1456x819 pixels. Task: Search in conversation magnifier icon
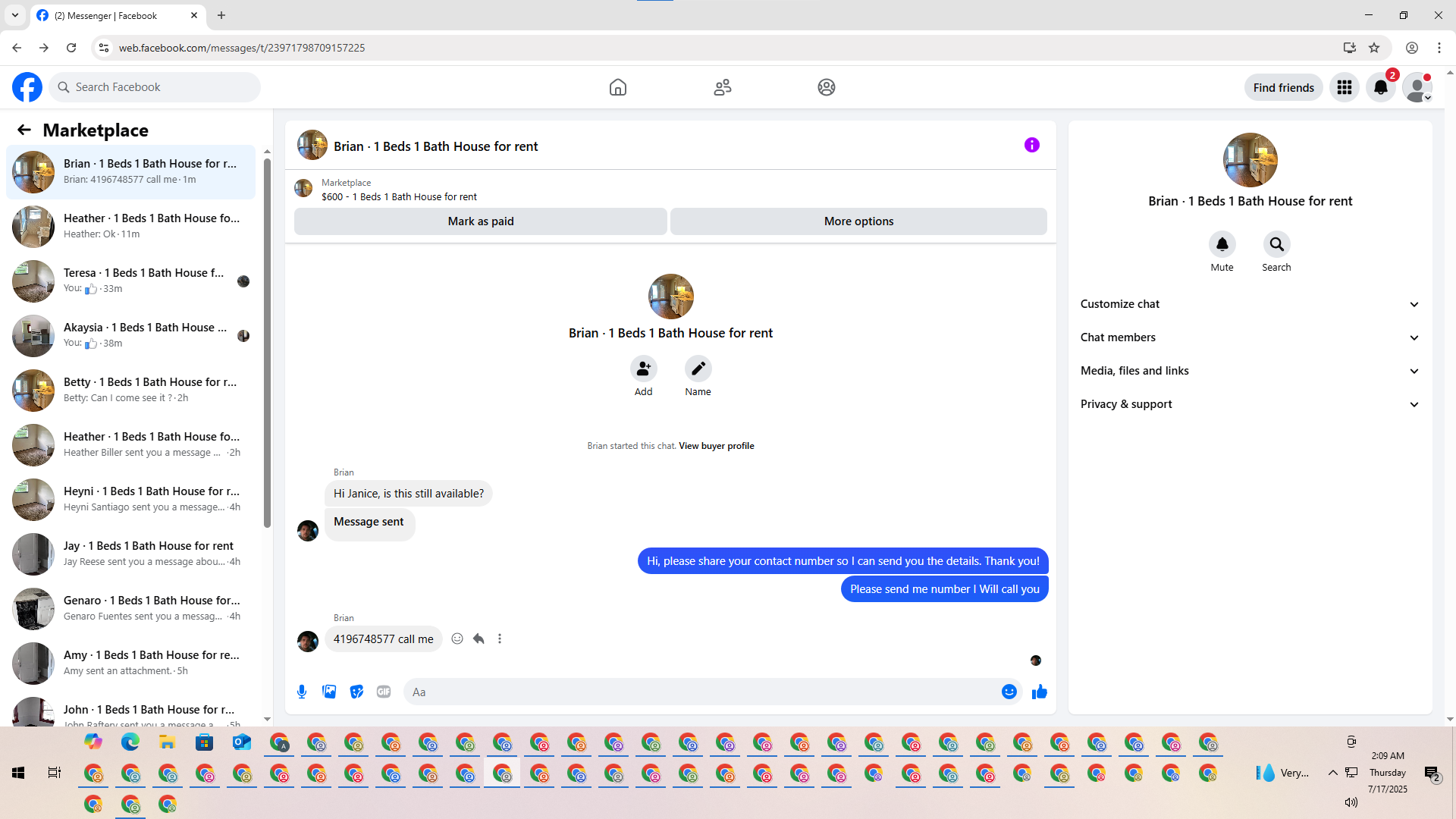(1276, 244)
